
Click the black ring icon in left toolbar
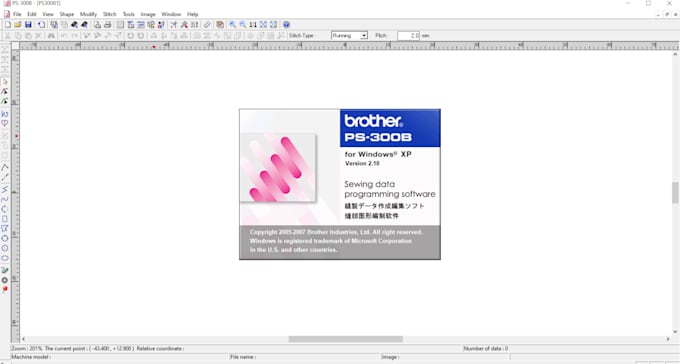click(x=5, y=280)
